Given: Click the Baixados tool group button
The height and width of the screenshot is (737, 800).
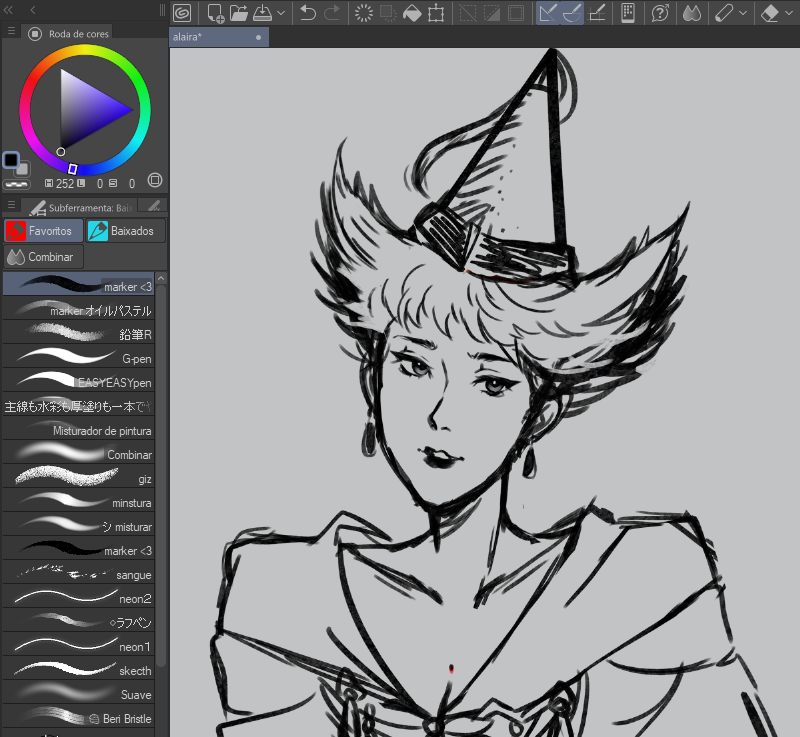Looking at the screenshot, I should tap(126, 231).
